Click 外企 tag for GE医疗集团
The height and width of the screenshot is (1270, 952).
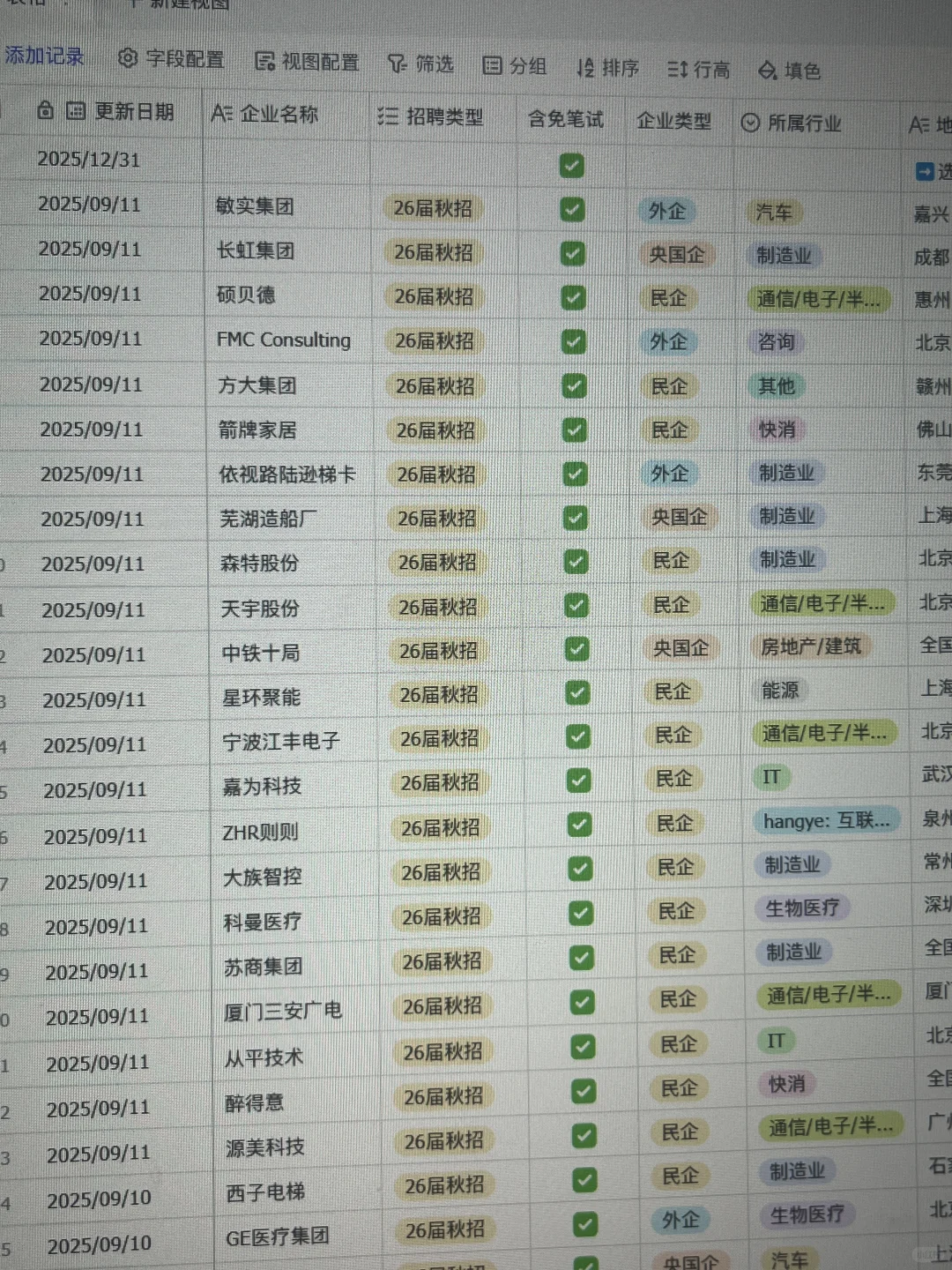click(x=681, y=1221)
